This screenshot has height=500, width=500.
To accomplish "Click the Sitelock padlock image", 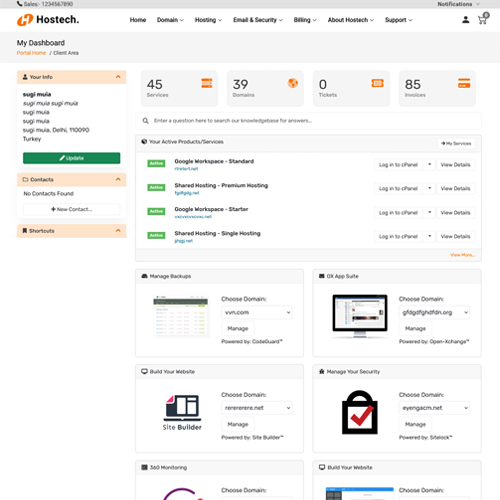I will coord(360,412).
